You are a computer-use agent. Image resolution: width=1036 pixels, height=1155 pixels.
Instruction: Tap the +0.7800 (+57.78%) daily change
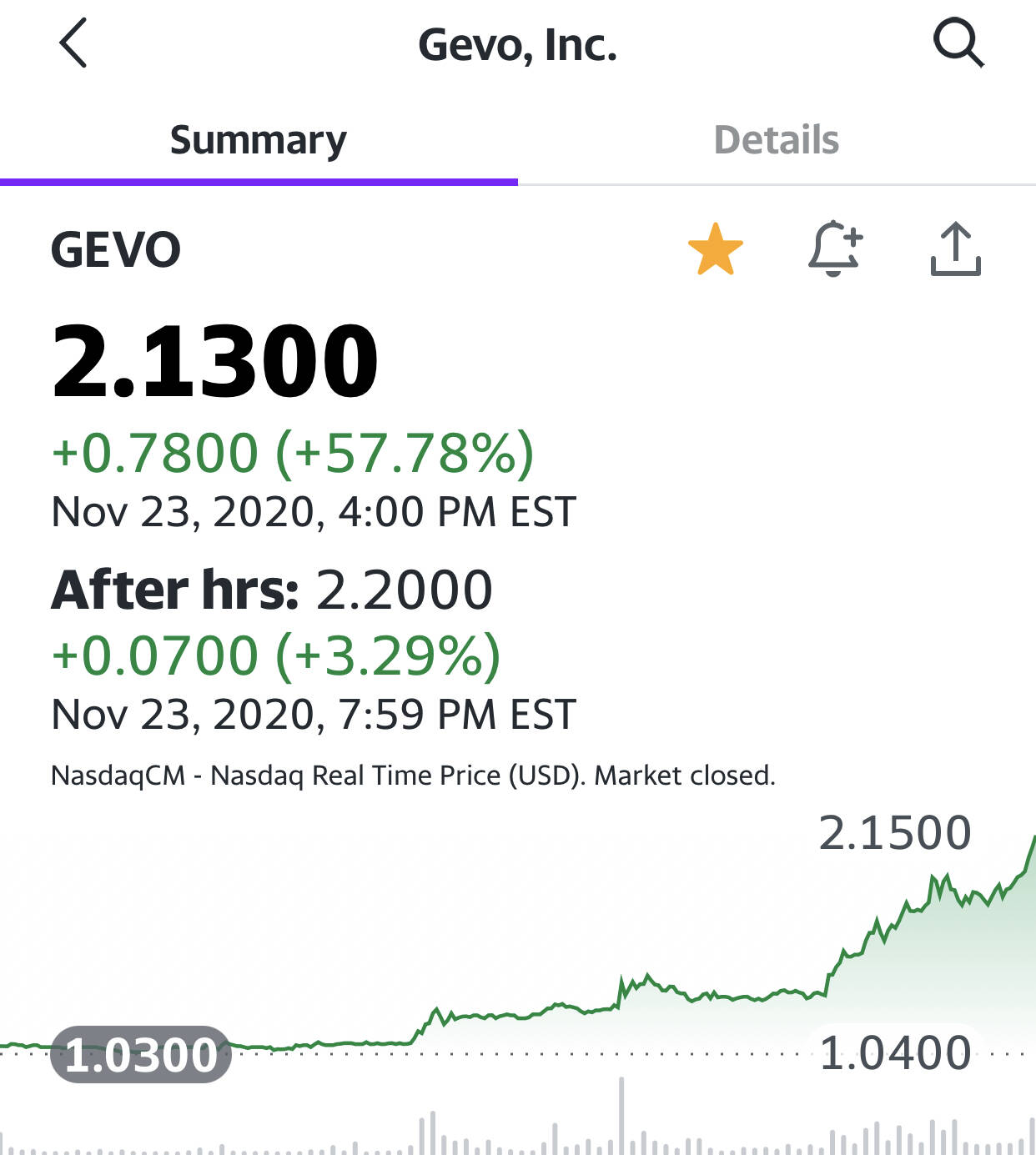292,453
